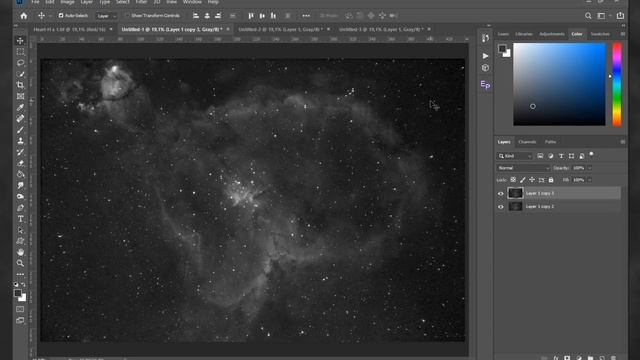Open the Auto-Select Layer dropdown
The image size is (640, 360).
106,16
